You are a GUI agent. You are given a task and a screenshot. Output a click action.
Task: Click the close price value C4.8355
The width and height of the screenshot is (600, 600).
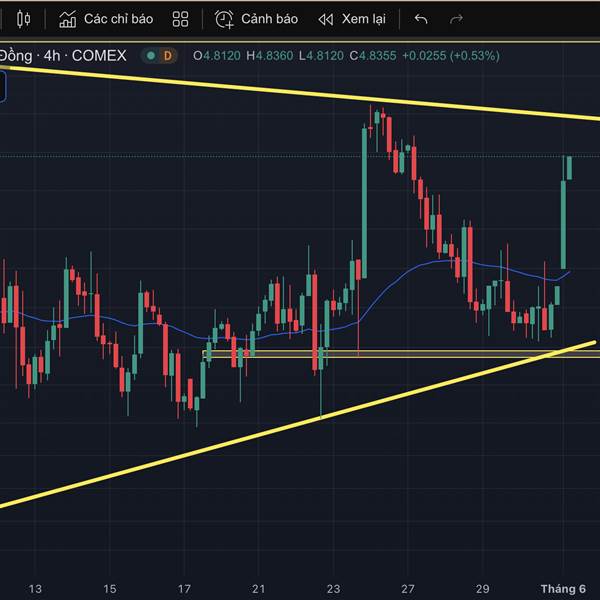click(372, 56)
